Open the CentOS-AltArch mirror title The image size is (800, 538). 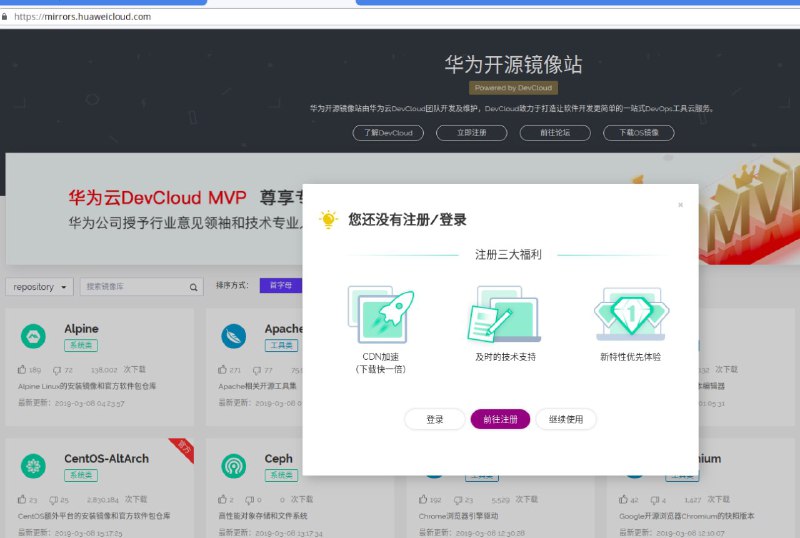click(107, 458)
